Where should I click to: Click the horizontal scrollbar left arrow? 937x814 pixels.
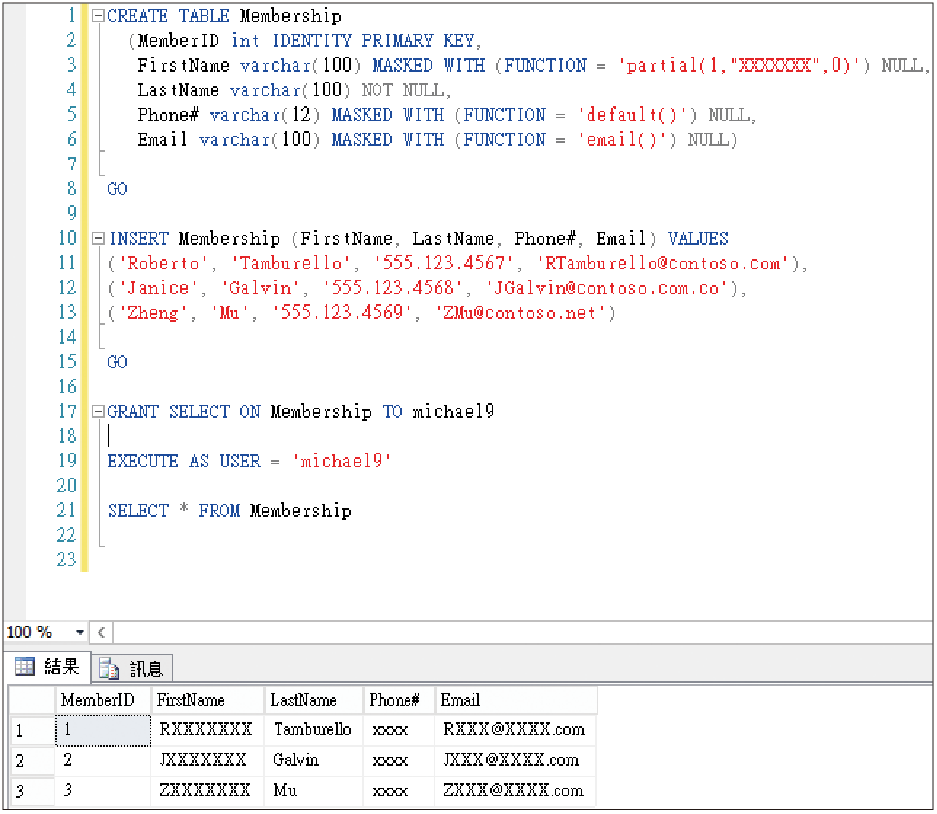pyautogui.click(x=102, y=632)
